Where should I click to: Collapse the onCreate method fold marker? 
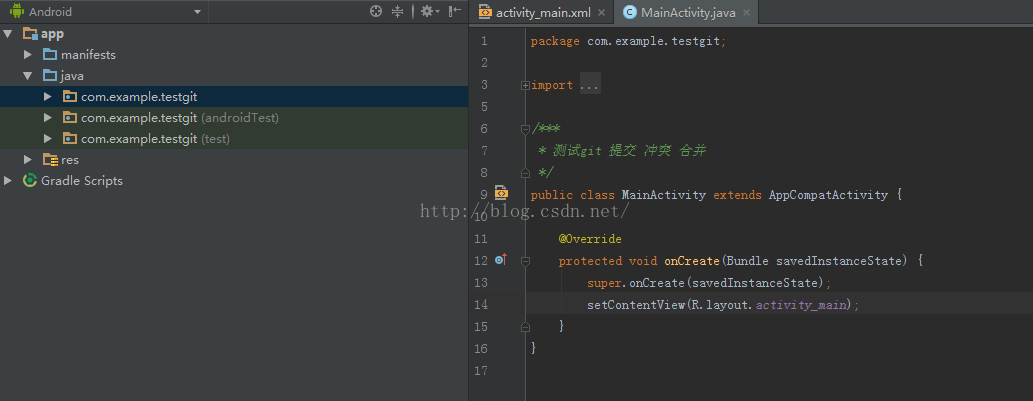[x=525, y=260]
